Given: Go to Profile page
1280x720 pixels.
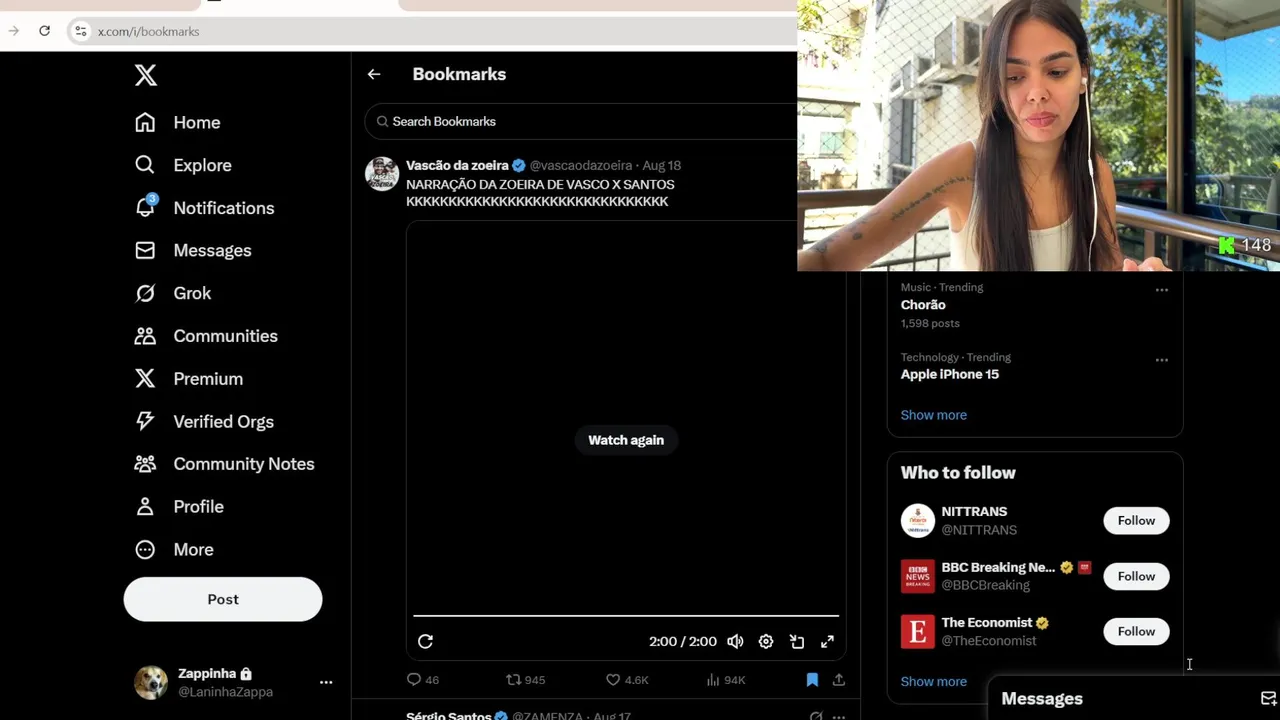Looking at the screenshot, I should [x=179, y=507].
